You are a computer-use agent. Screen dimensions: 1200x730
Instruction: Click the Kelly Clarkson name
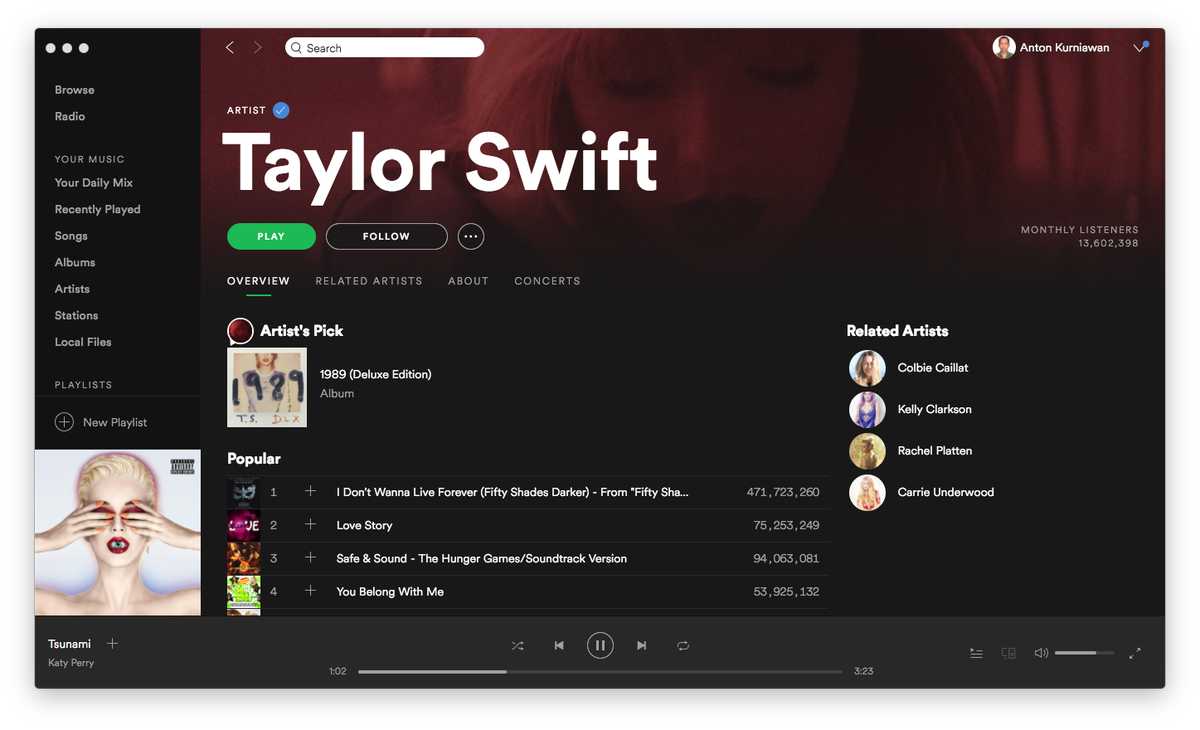coord(934,409)
